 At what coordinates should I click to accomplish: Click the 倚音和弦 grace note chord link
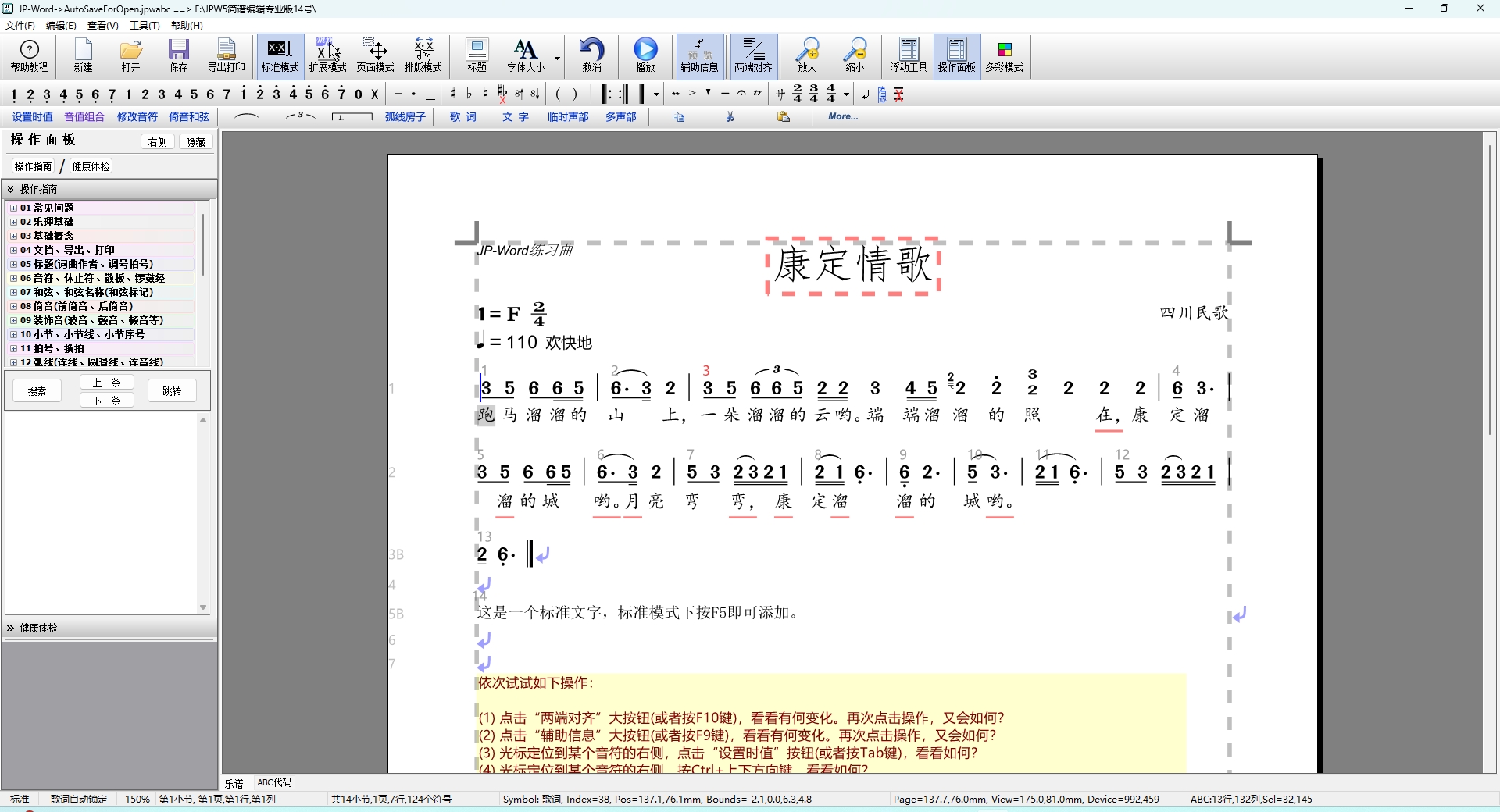(x=189, y=117)
